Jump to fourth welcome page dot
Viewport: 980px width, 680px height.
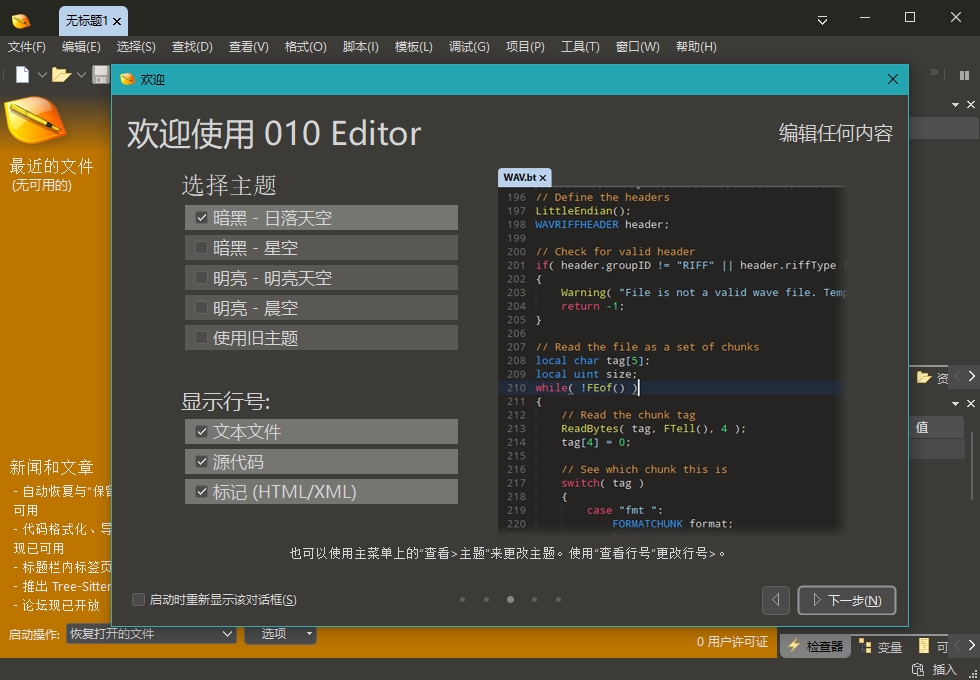point(534,599)
